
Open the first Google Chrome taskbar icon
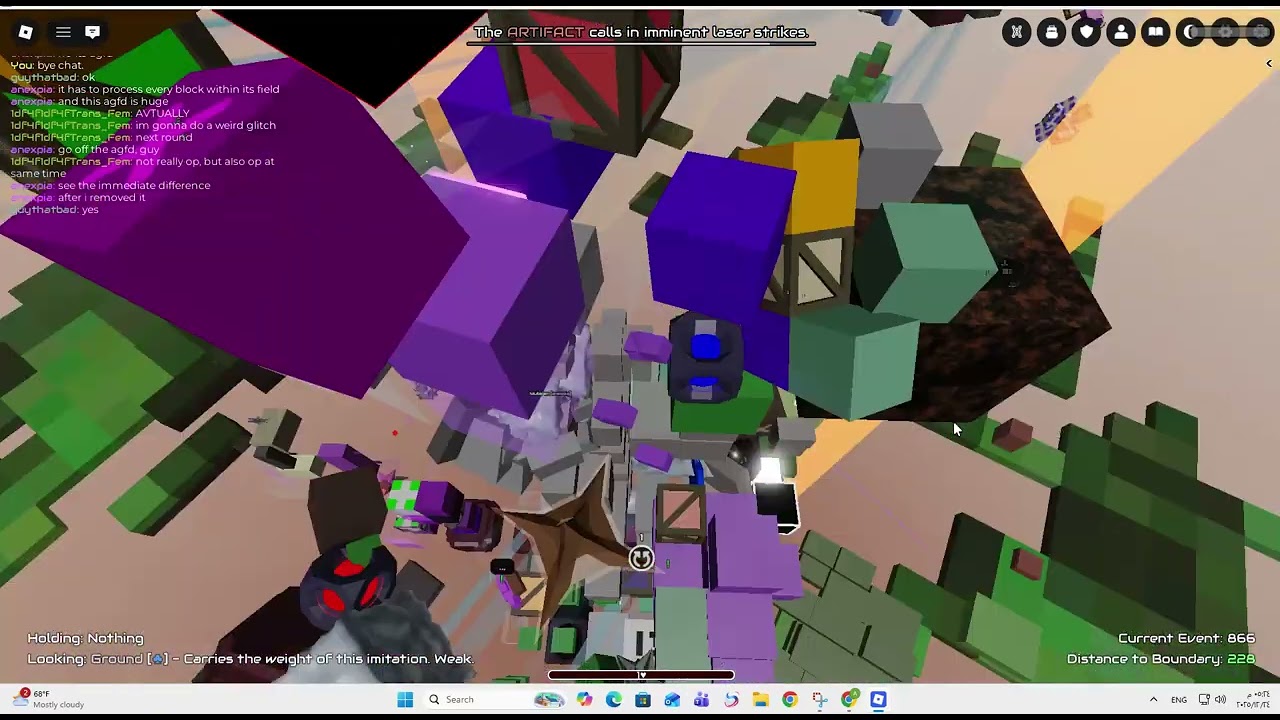pyautogui.click(x=790, y=700)
